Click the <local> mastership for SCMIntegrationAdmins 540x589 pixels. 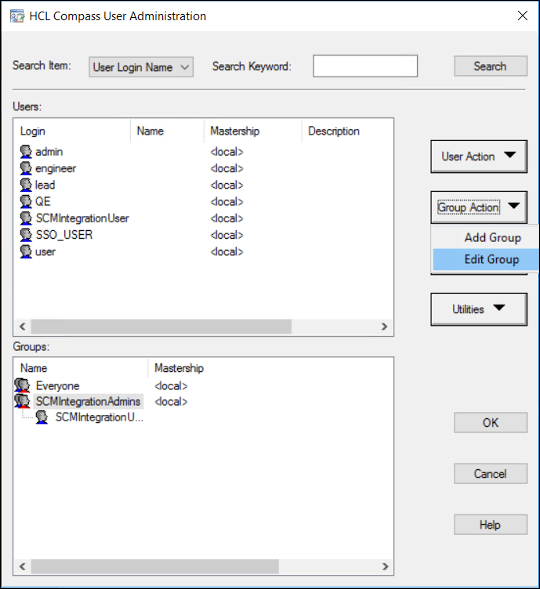pyautogui.click(x=171, y=402)
